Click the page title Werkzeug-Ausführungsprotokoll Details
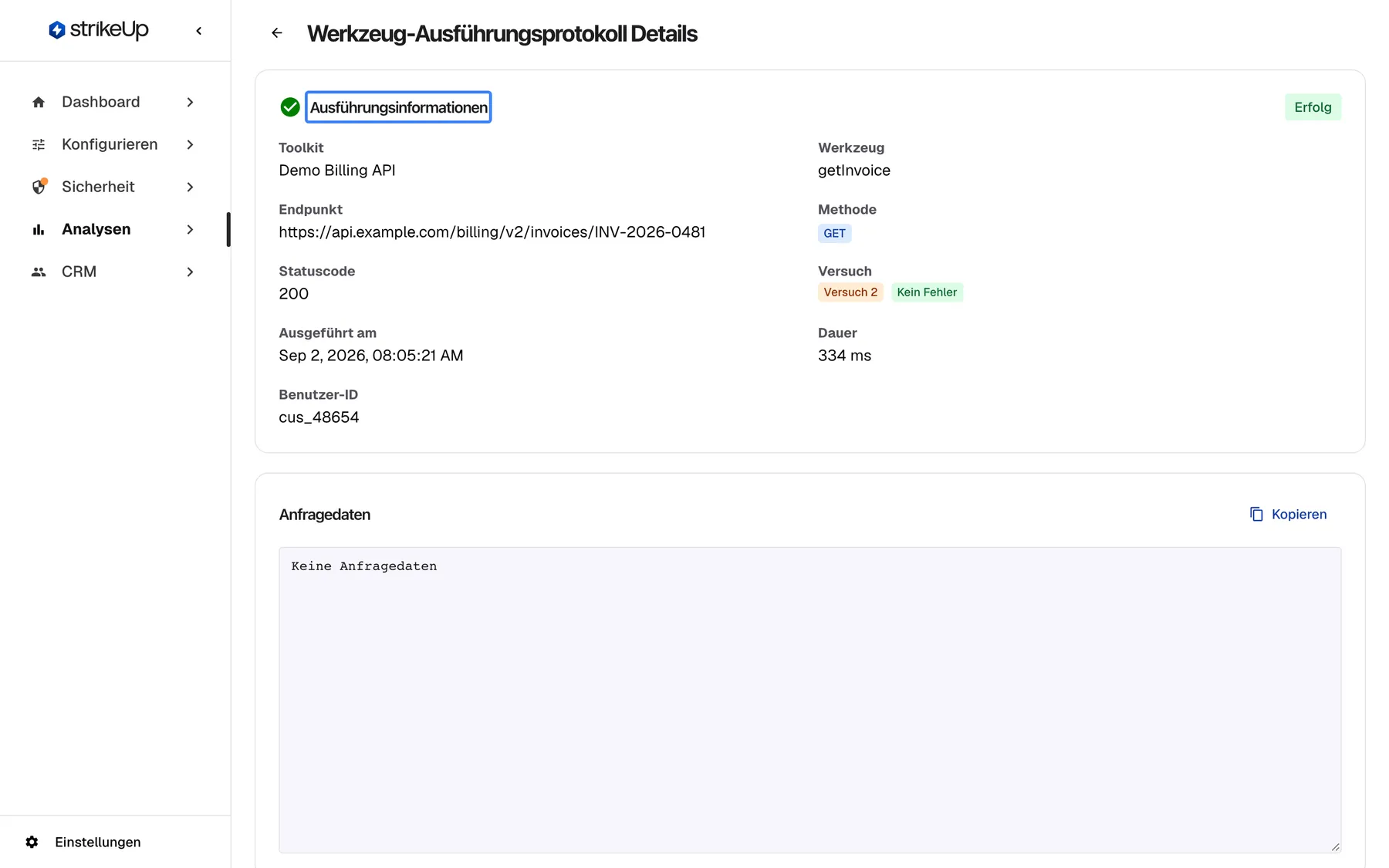 (x=502, y=34)
